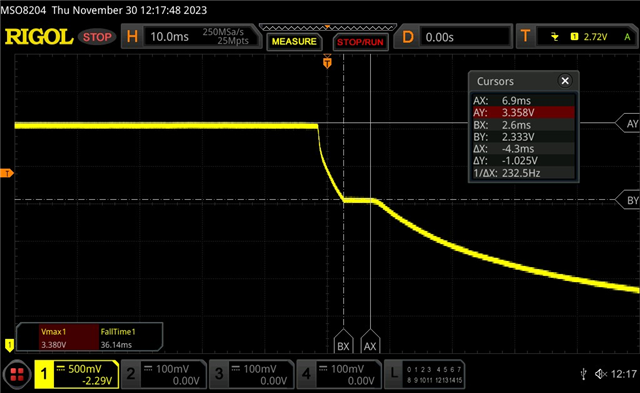Select the AX vertical cursor tag
Viewport: 640px width, 393px height.
370,342
